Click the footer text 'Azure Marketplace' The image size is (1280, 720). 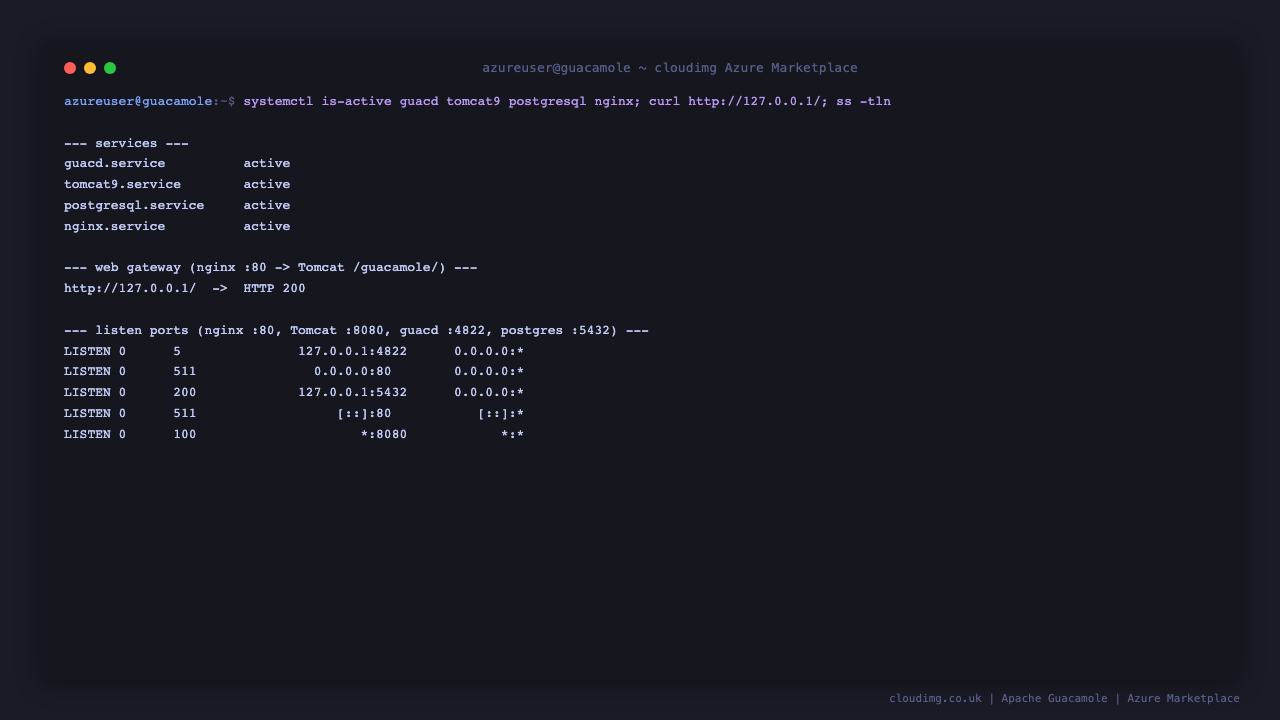1183,699
